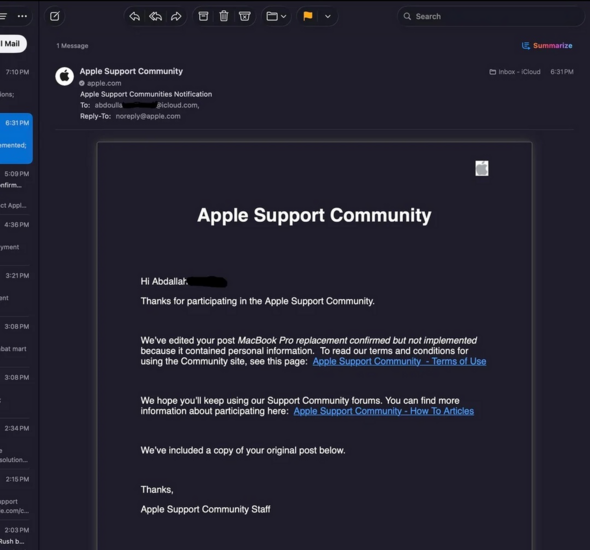
Task: Delete message with trash icon
Action: point(224,16)
